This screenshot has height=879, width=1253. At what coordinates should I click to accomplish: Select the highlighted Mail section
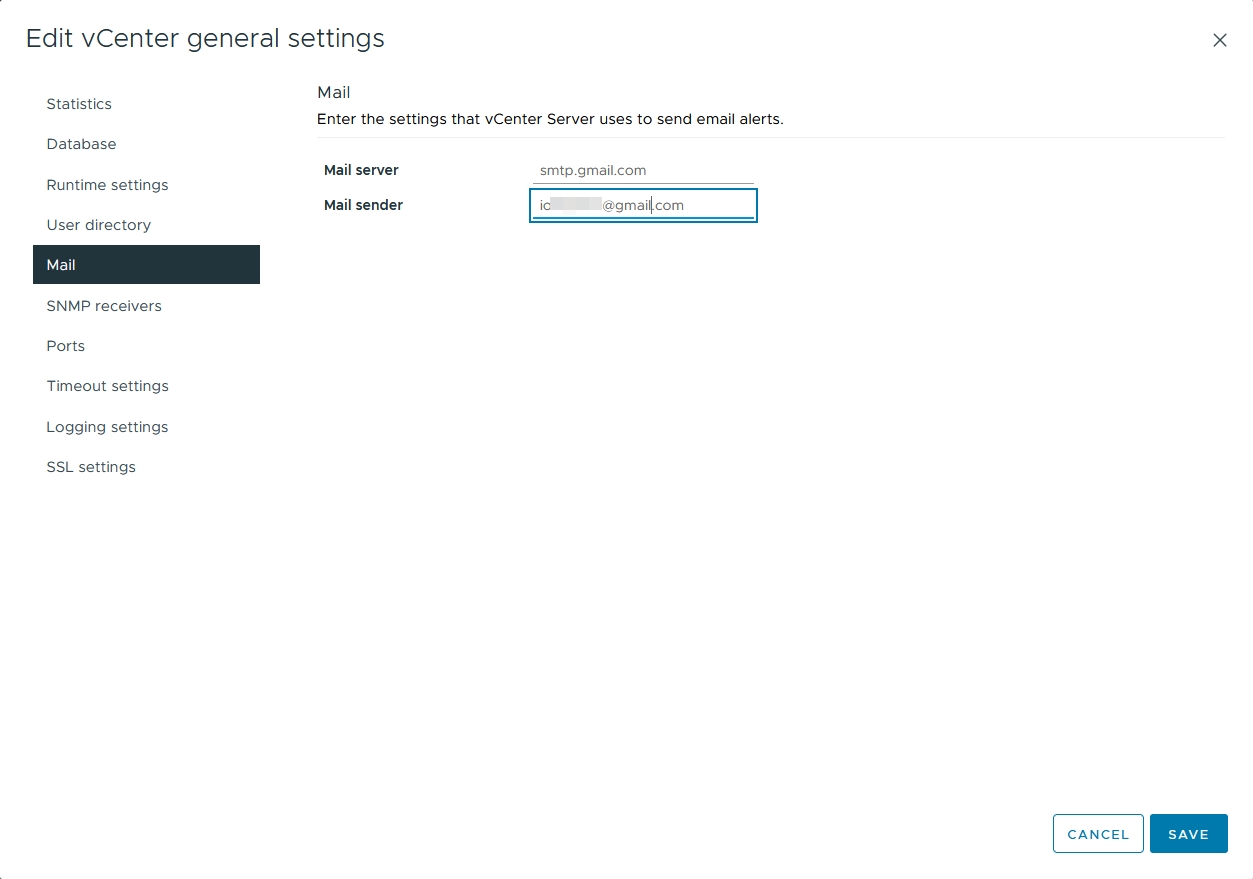pyautogui.click(x=61, y=264)
